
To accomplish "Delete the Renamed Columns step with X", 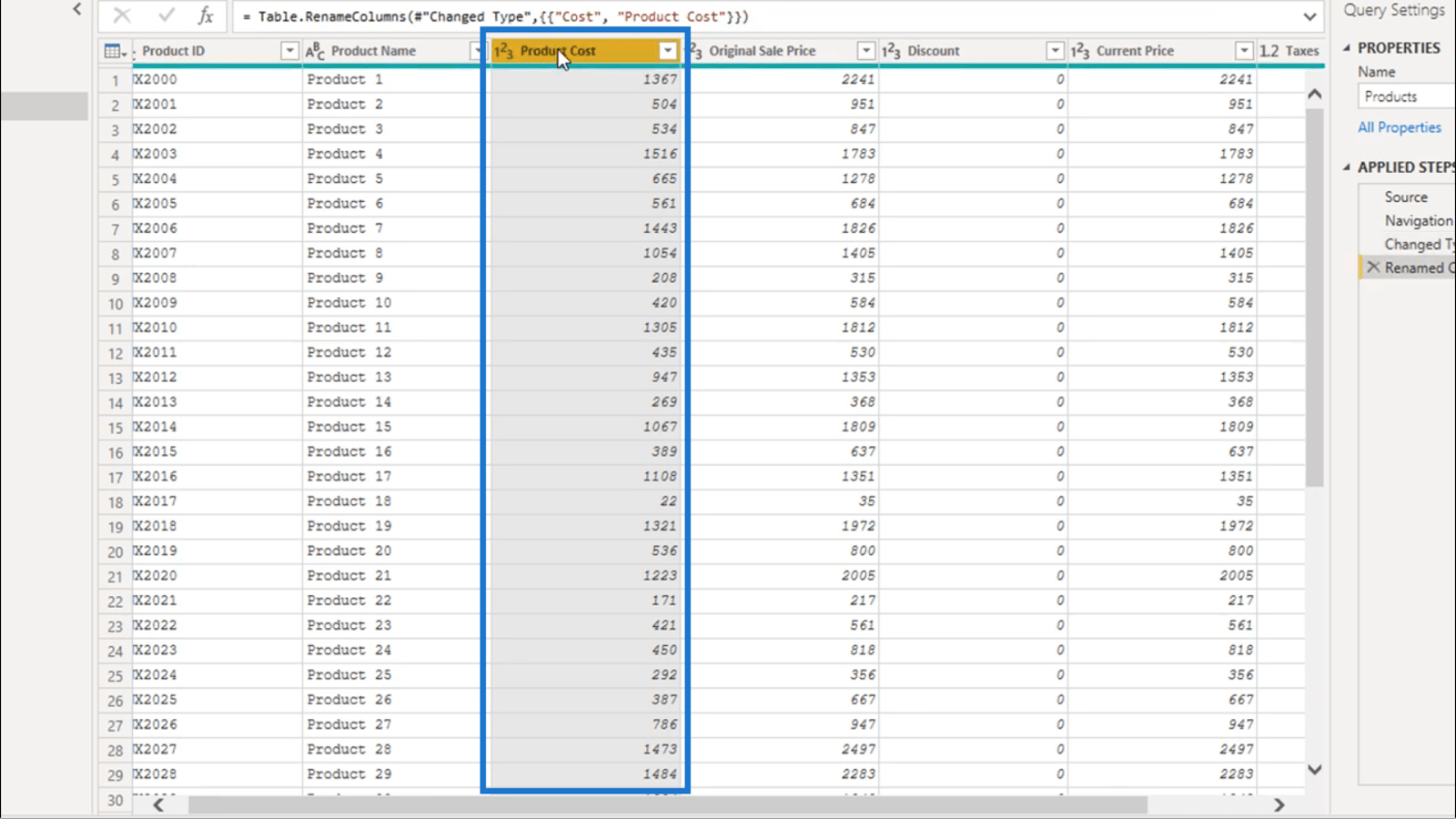I will 1373,268.
